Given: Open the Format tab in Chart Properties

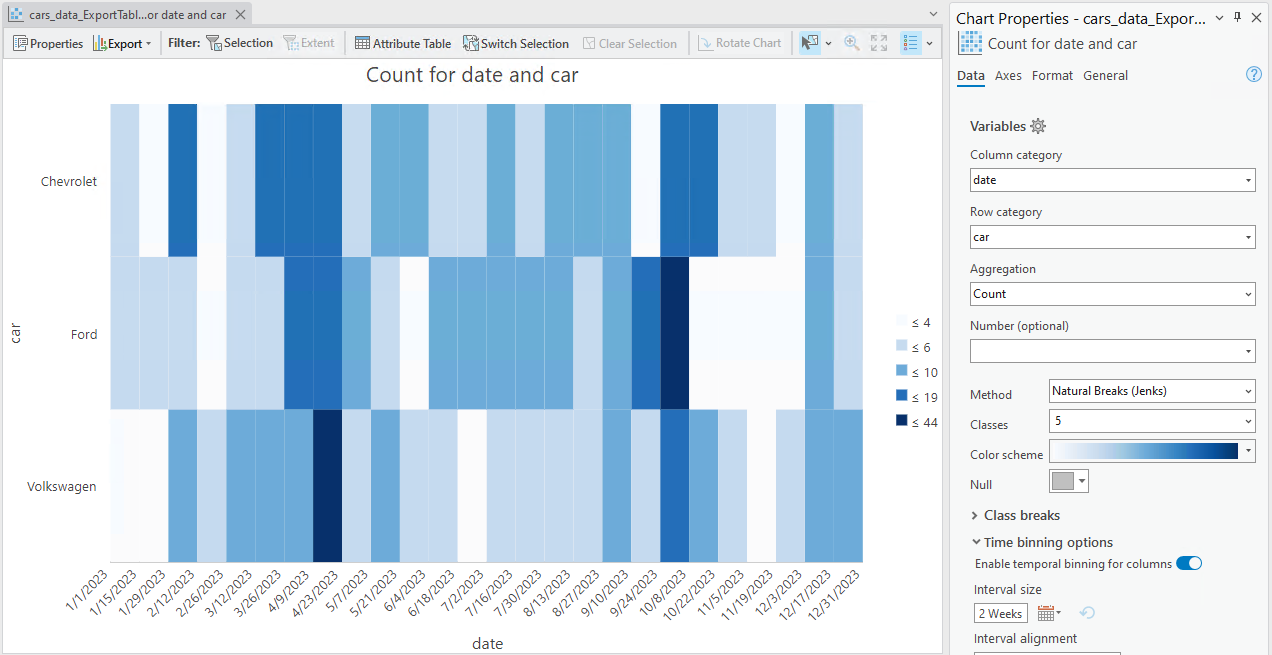Looking at the screenshot, I should [1052, 75].
